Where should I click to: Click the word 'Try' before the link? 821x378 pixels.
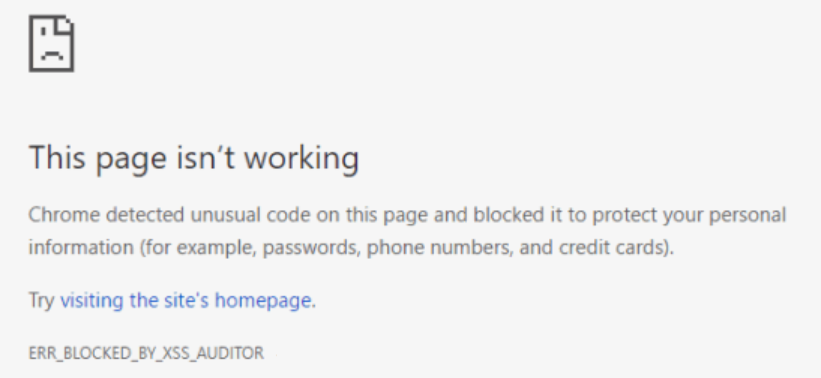[x=41, y=301]
